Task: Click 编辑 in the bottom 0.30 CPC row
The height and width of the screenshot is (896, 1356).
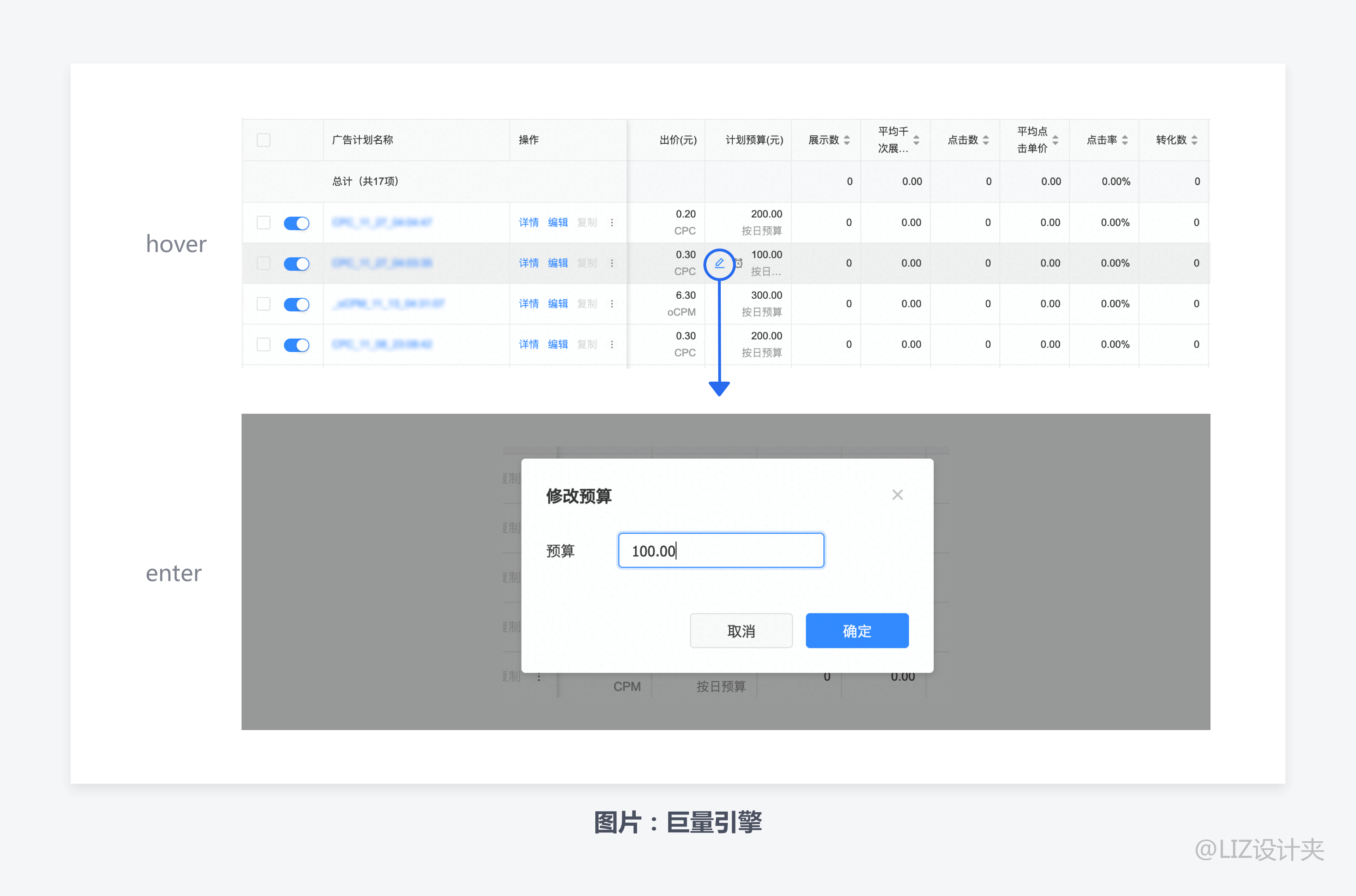Action: (558, 344)
